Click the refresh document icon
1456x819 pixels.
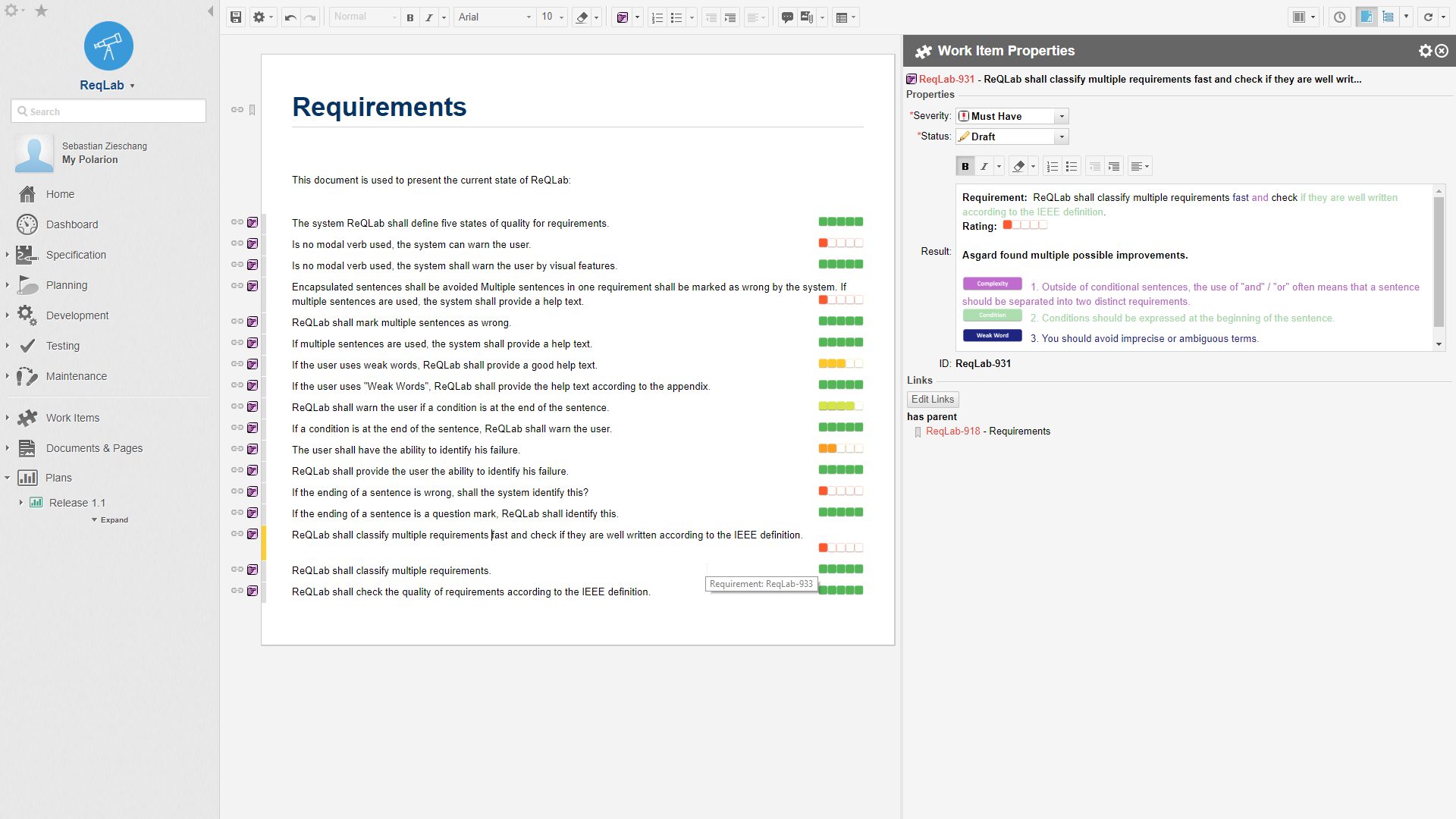[1428, 17]
